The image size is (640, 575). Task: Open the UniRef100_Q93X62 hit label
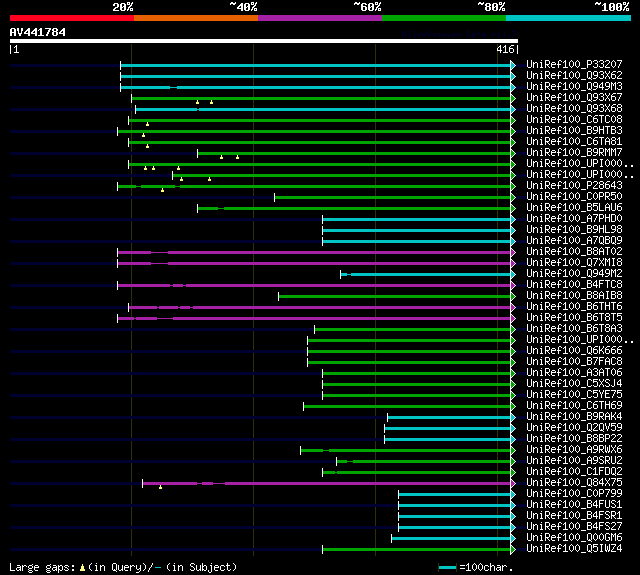(574, 75)
